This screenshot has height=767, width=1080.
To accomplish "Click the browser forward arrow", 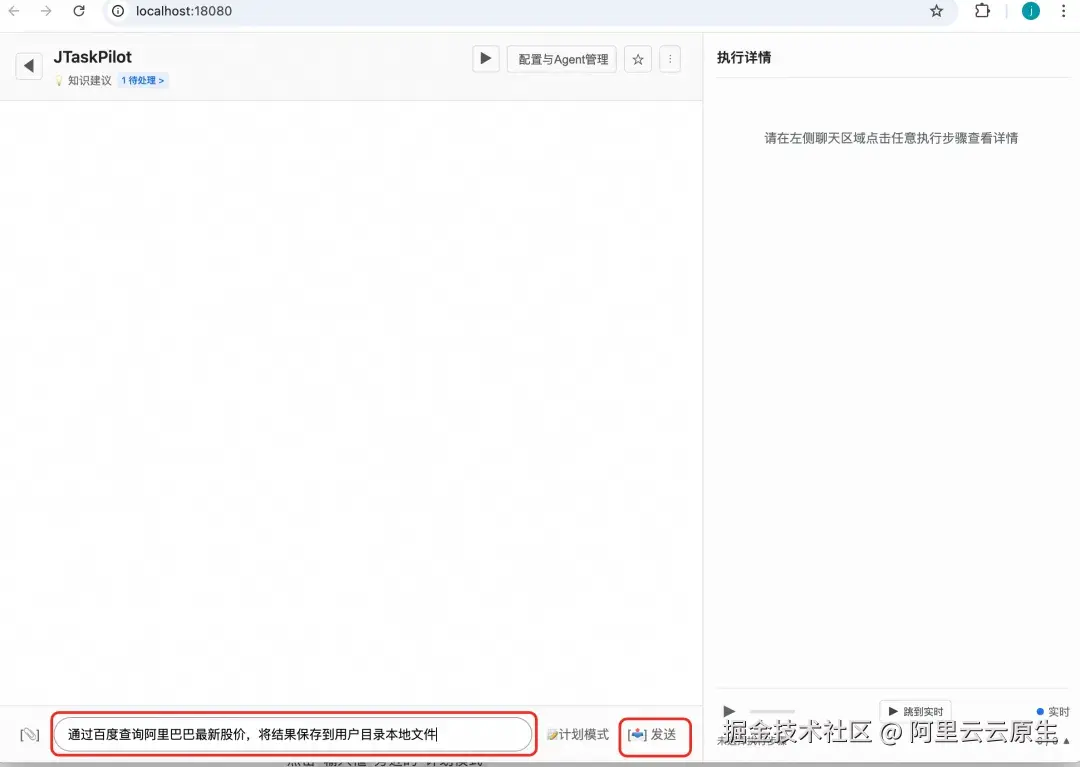I will tap(45, 11).
